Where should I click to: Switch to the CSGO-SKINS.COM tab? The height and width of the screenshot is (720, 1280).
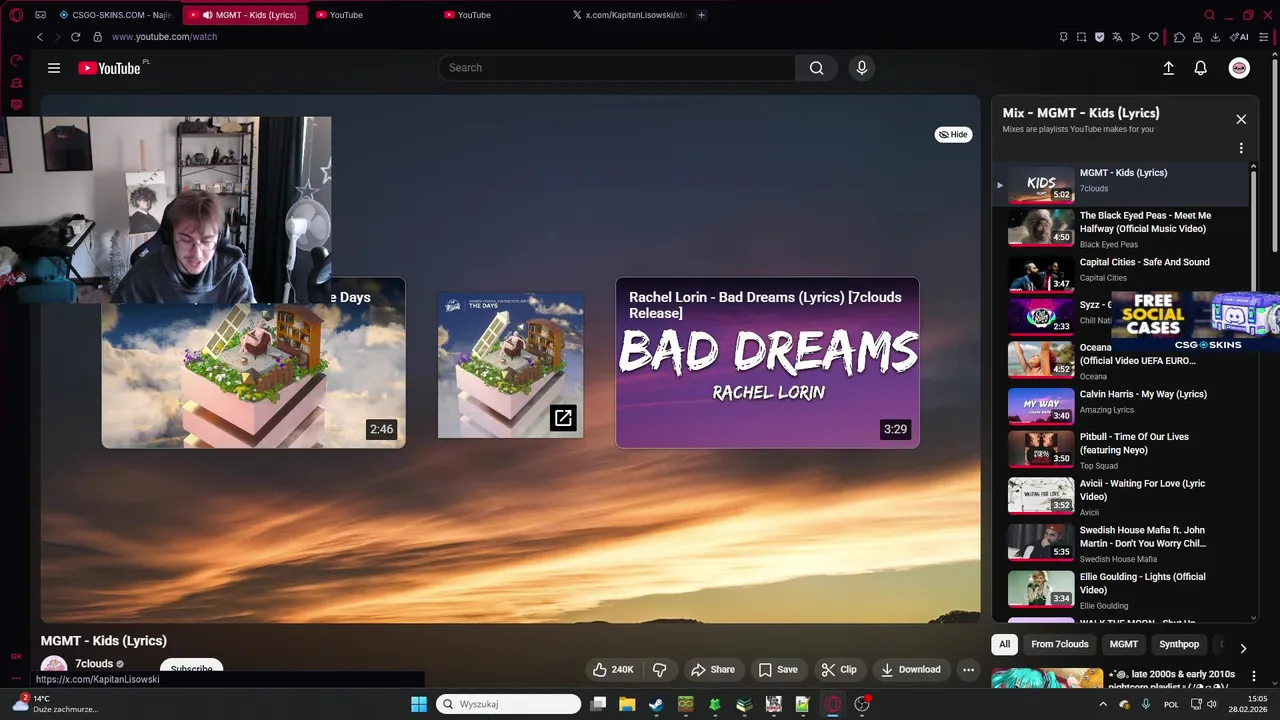click(116, 15)
